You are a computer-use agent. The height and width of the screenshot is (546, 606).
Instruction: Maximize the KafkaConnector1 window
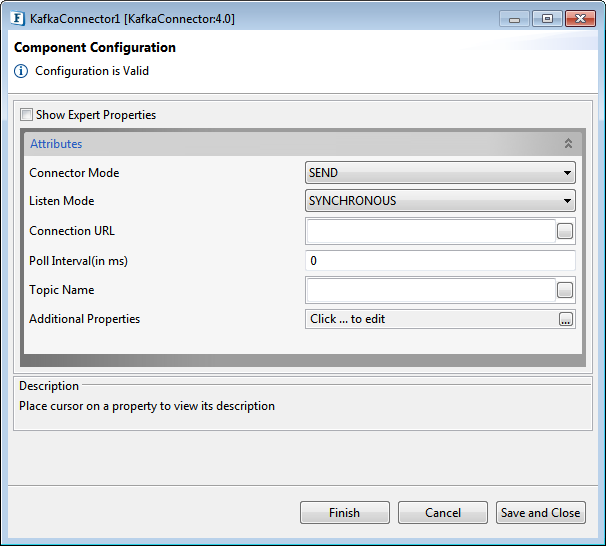[x=547, y=19]
